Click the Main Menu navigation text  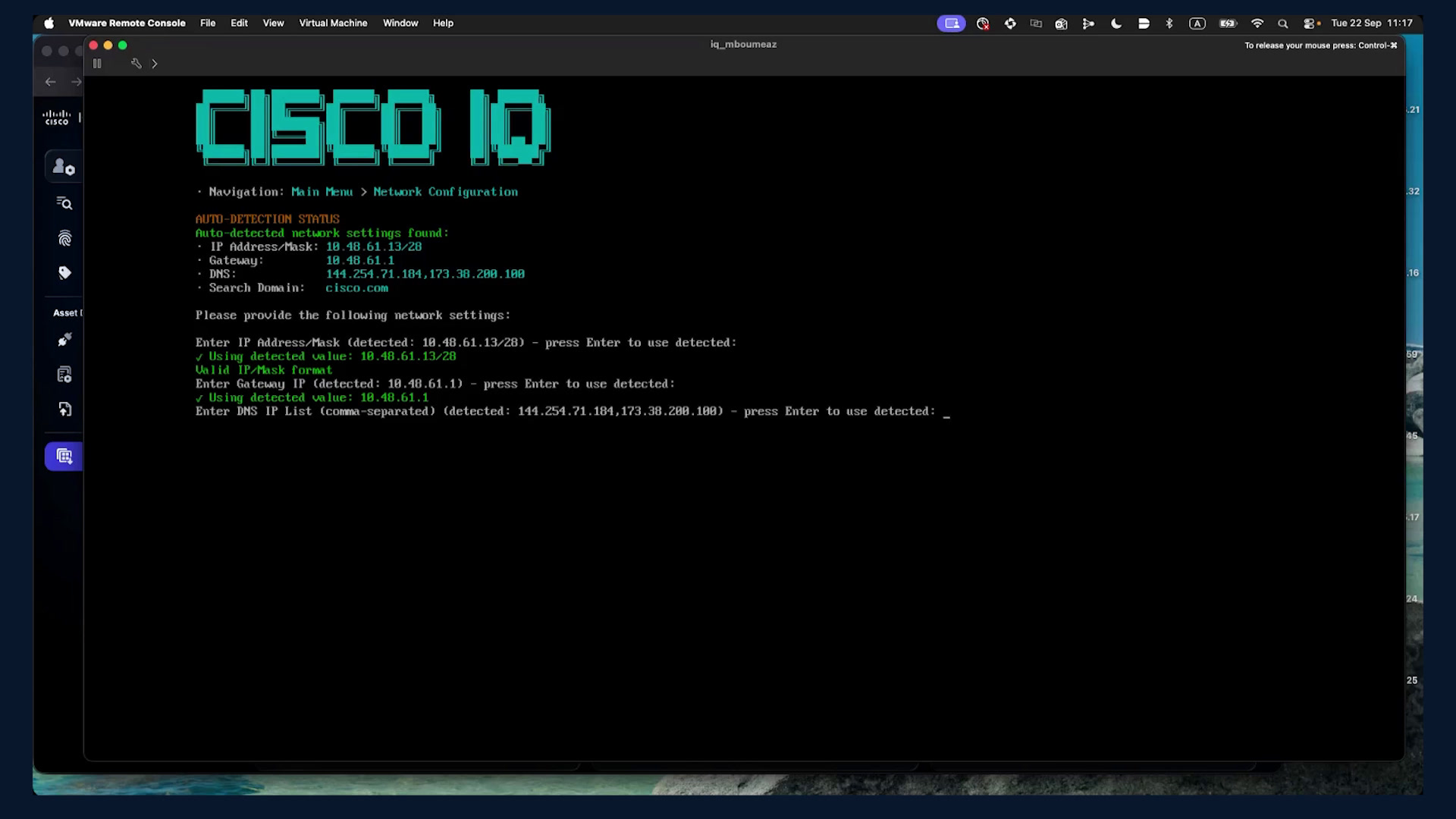pyautogui.click(x=322, y=192)
